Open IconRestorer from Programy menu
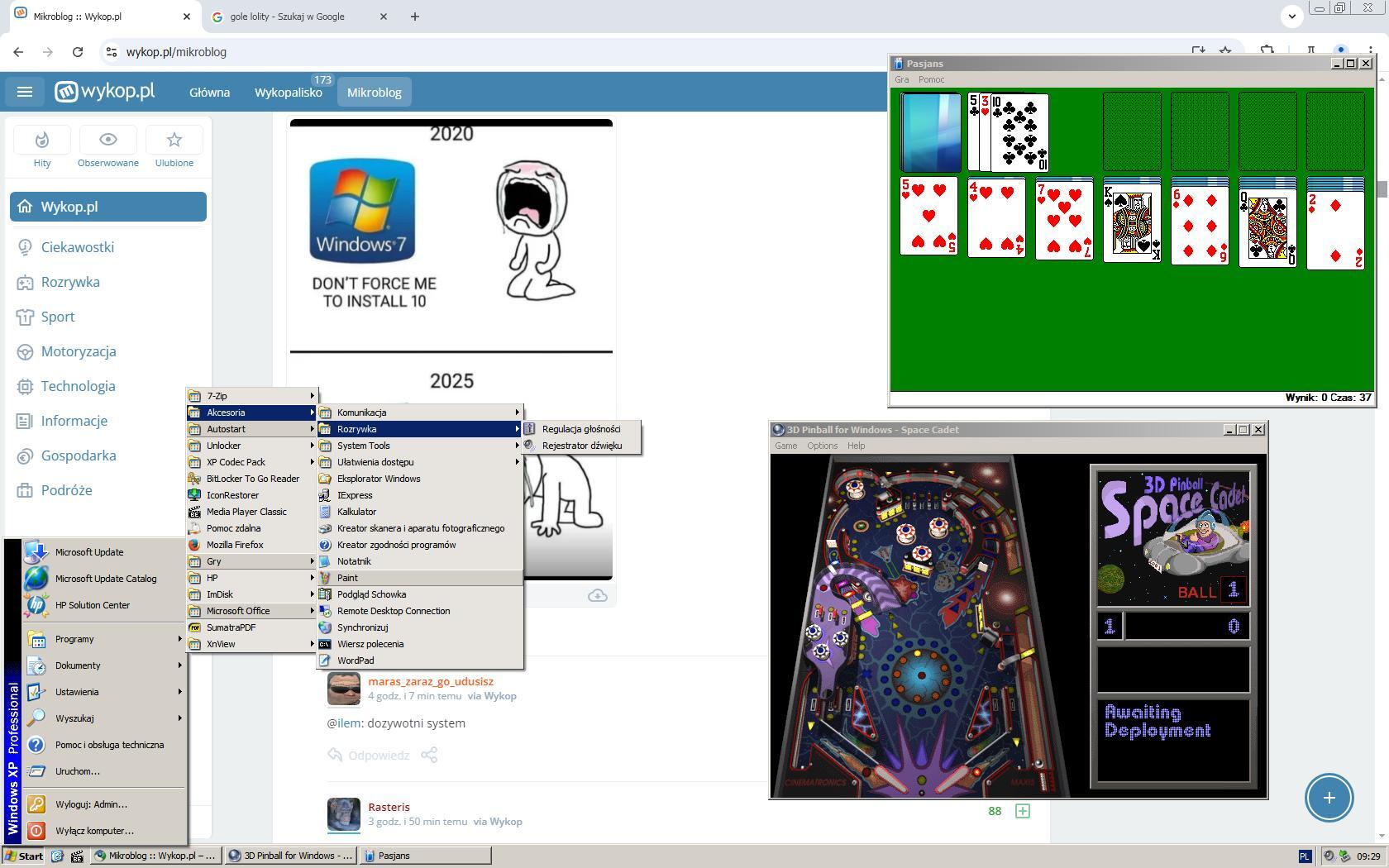 click(252, 495)
